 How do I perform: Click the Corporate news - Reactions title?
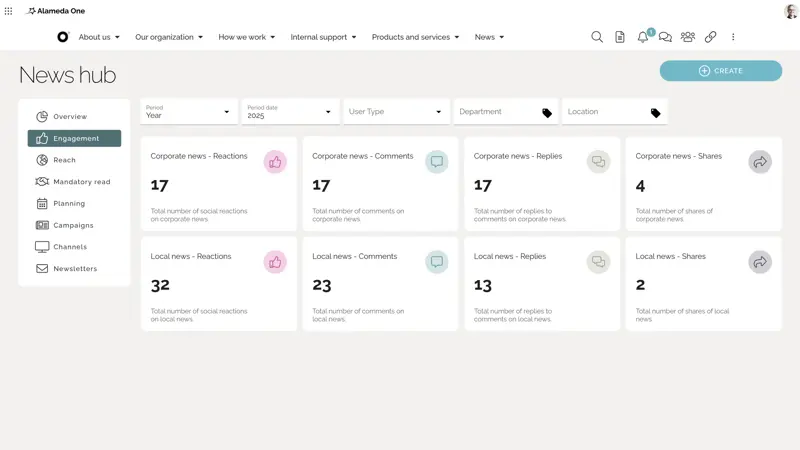point(199,156)
